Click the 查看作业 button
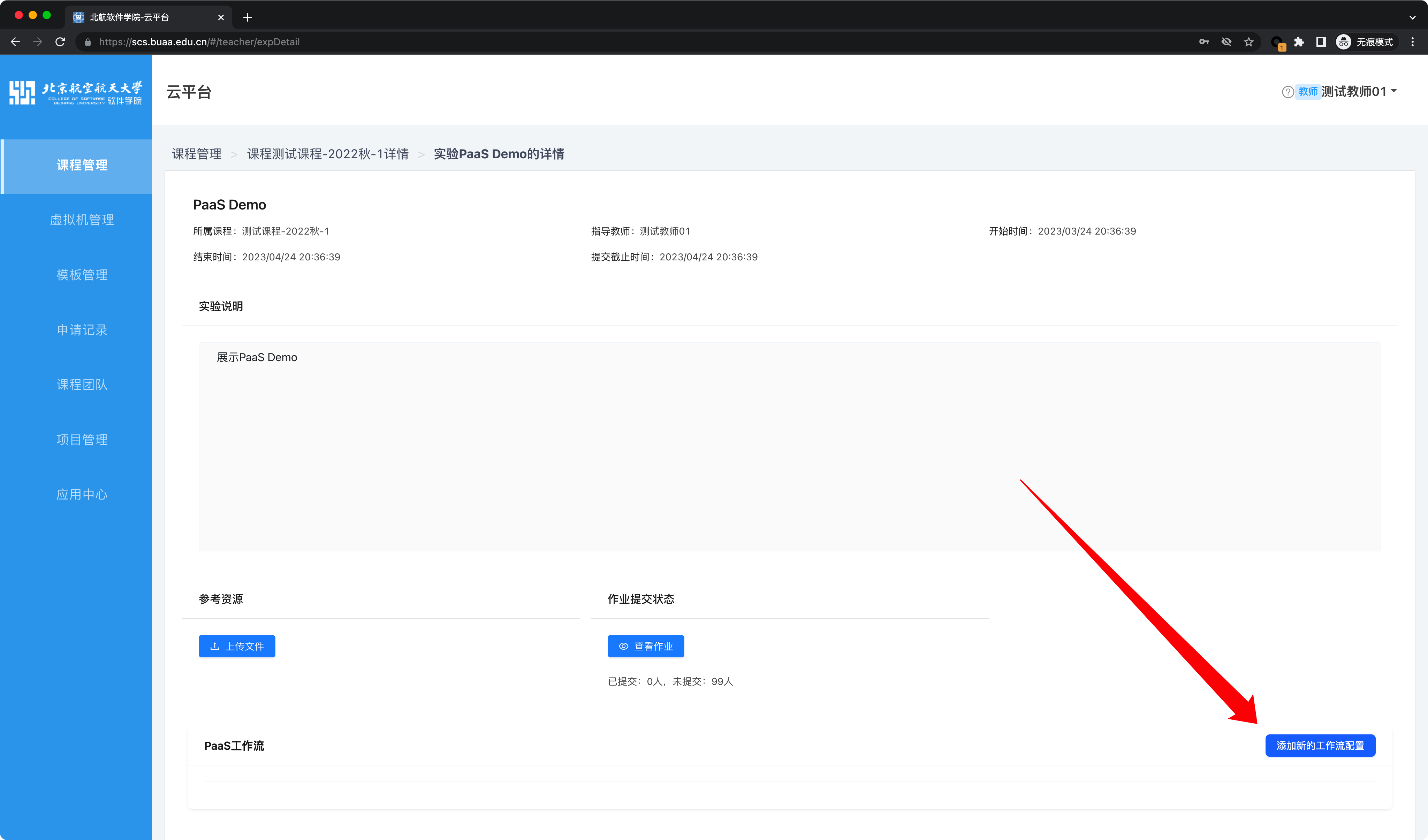 (x=645, y=646)
